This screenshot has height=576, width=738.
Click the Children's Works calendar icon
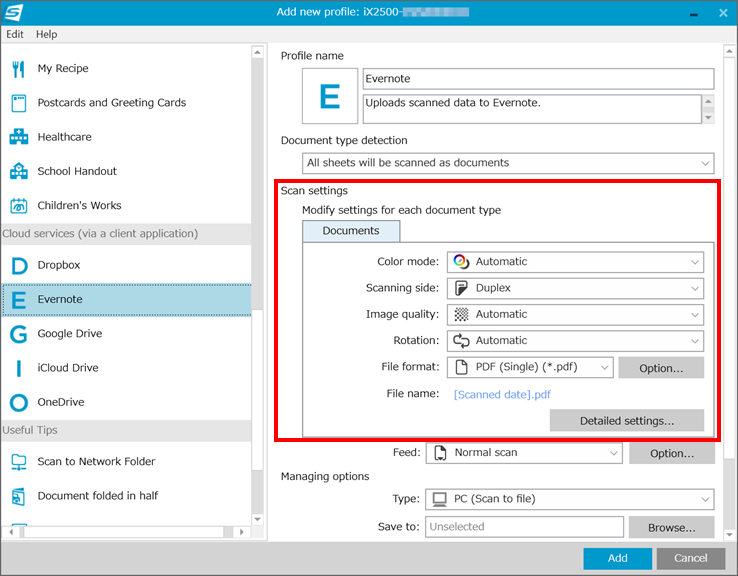tap(18, 206)
